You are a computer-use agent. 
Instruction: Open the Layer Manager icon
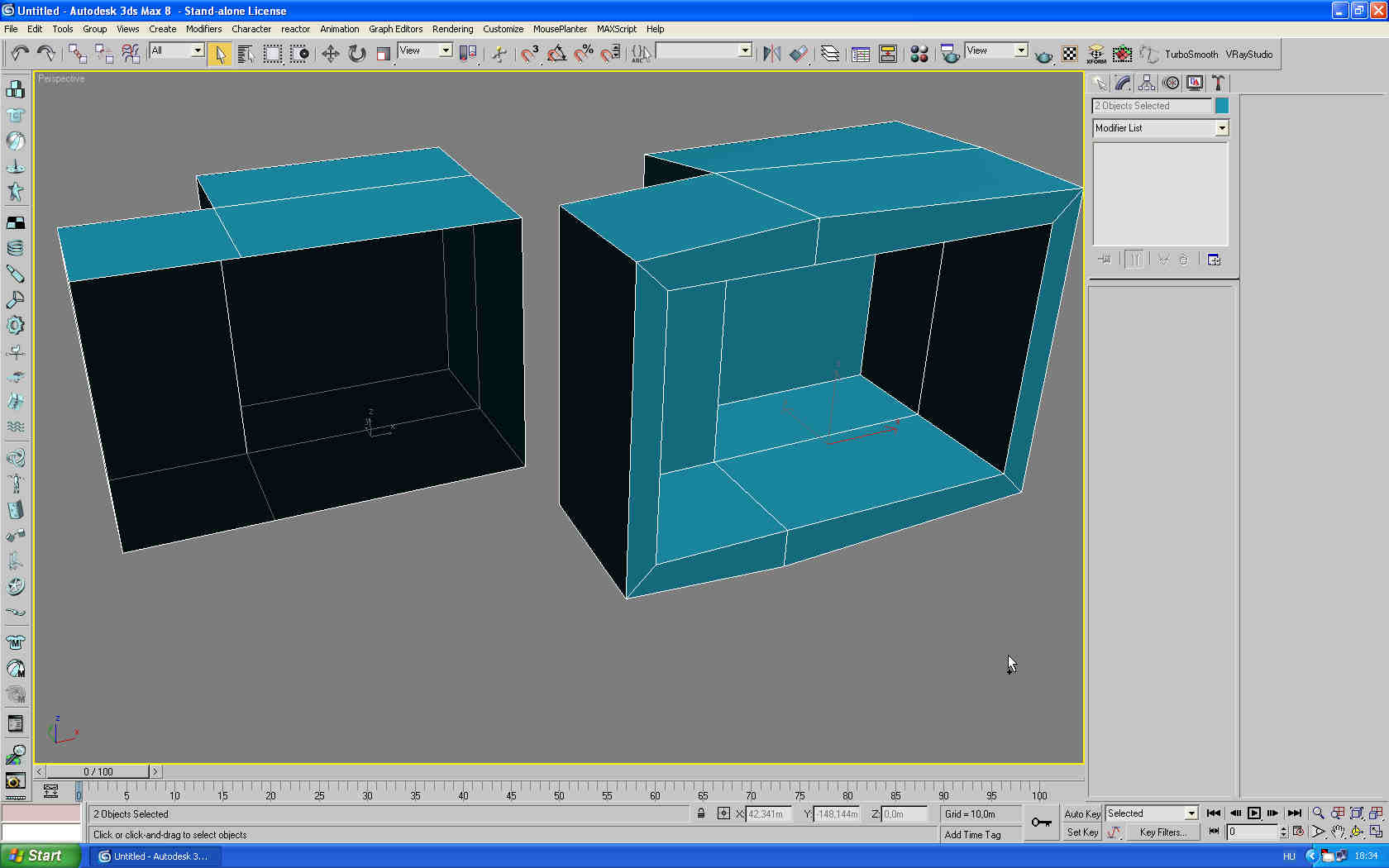tap(829, 55)
